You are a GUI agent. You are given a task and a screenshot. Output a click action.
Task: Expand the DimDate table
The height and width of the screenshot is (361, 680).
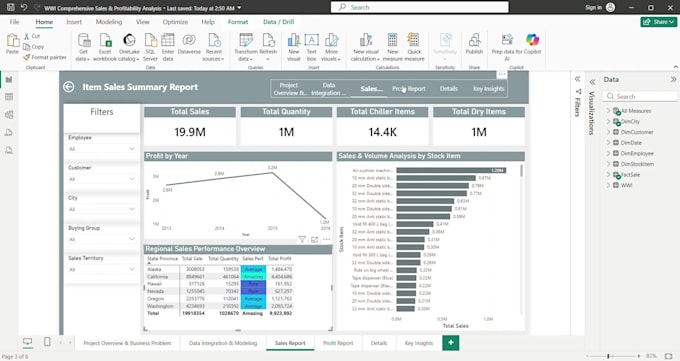608,142
